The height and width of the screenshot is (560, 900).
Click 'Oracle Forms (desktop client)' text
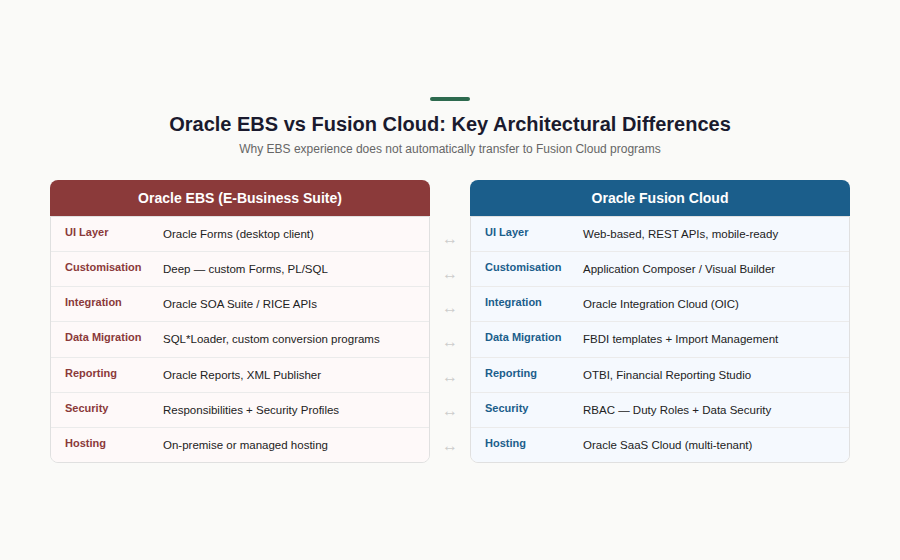[238, 234]
